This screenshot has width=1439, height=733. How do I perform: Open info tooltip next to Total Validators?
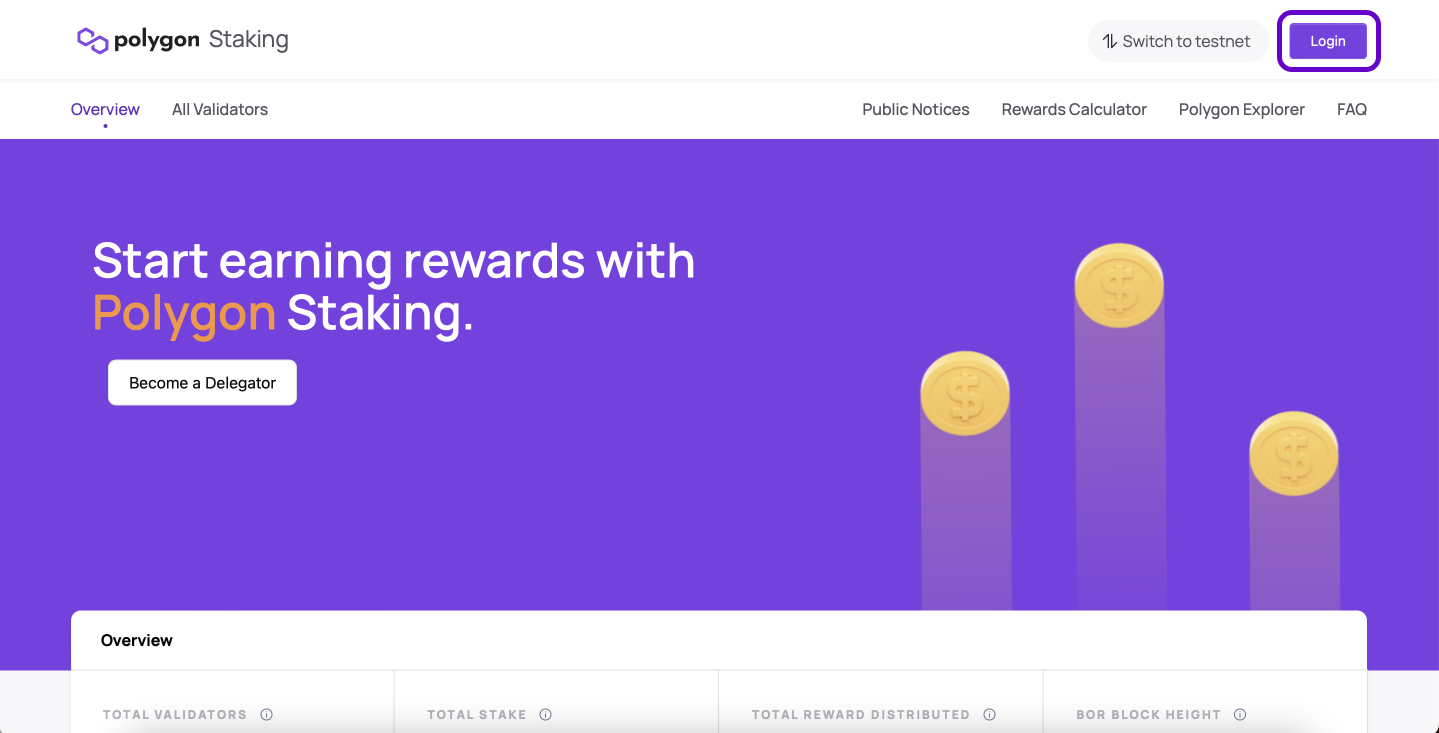pos(266,714)
